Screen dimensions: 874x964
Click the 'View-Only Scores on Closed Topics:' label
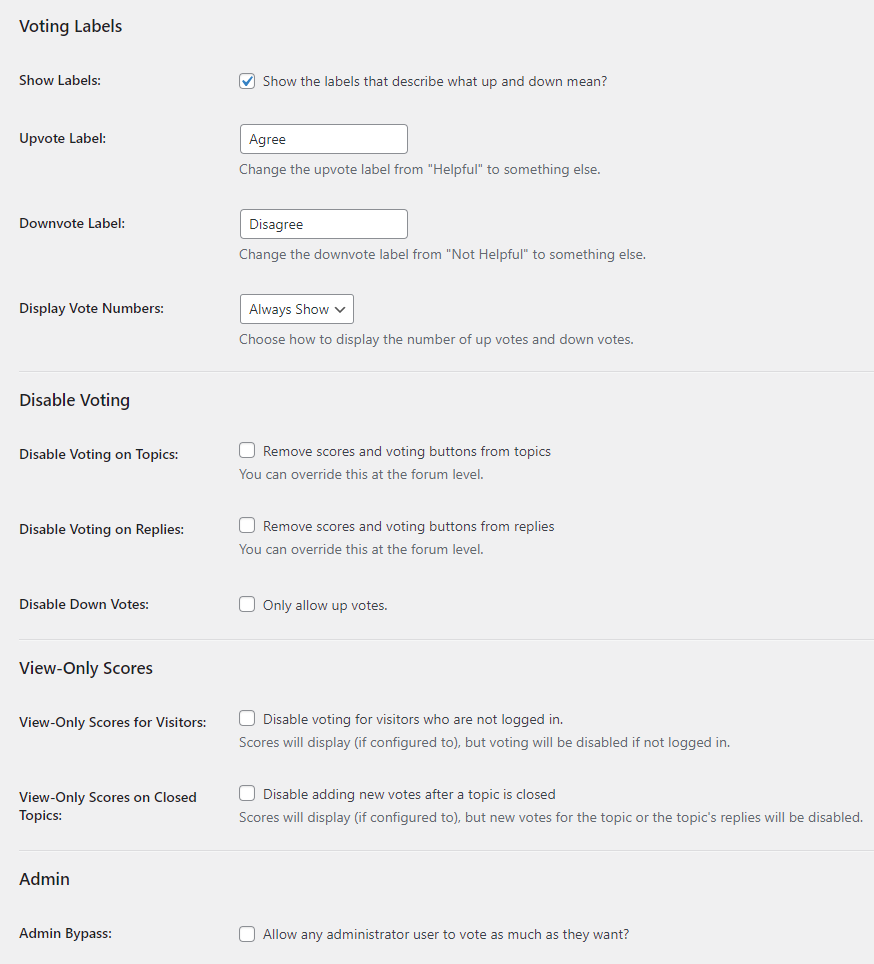click(x=108, y=806)
